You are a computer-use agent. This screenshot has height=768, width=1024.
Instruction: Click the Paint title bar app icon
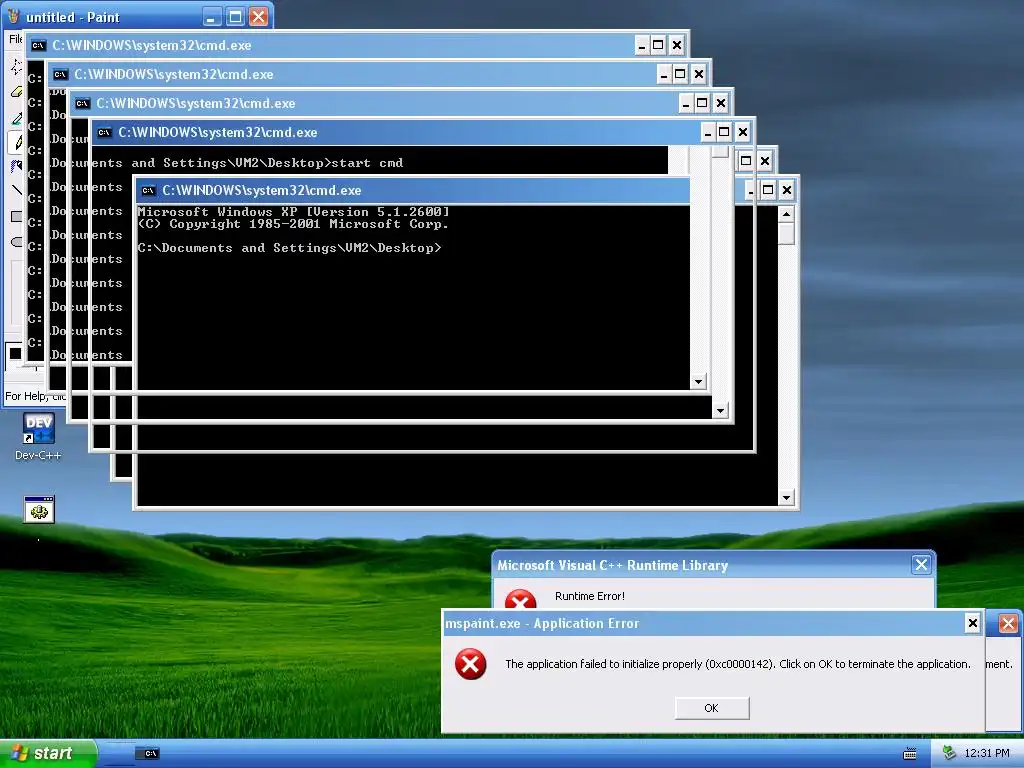coord(14,16)
